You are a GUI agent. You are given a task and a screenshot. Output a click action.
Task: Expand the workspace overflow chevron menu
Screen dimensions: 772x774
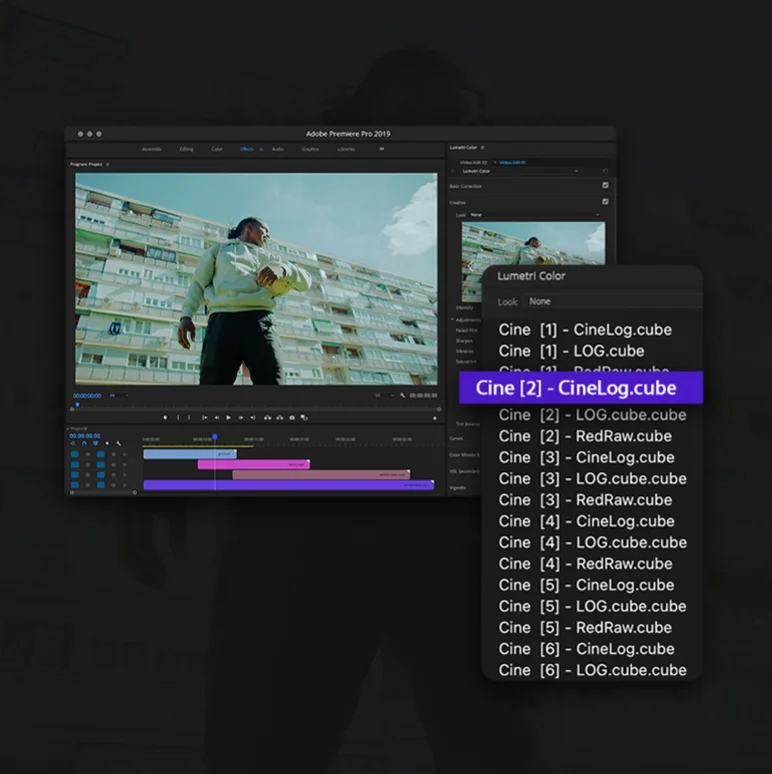click(x=381, y=149)
